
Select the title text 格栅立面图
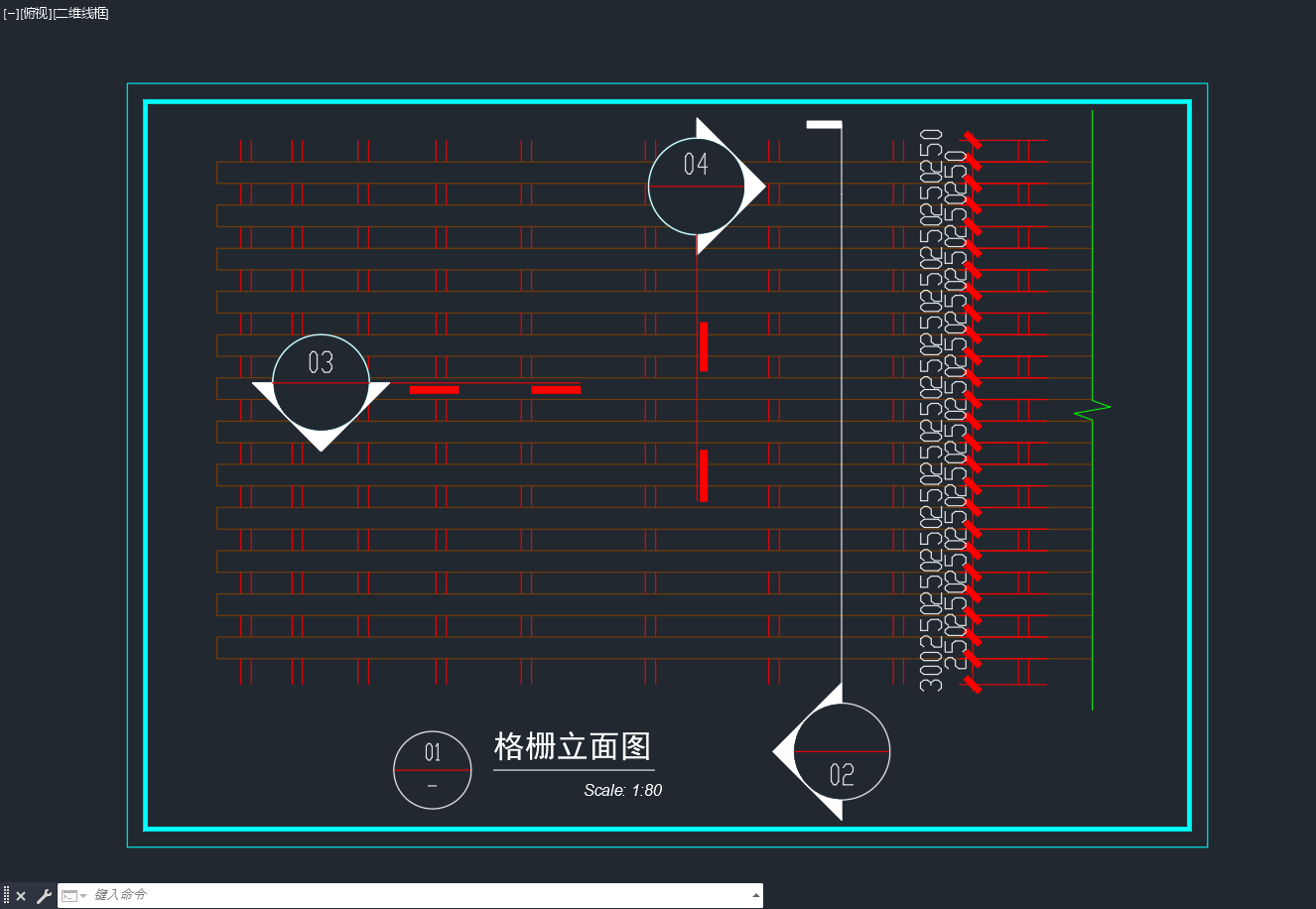(x=573, y=746)
